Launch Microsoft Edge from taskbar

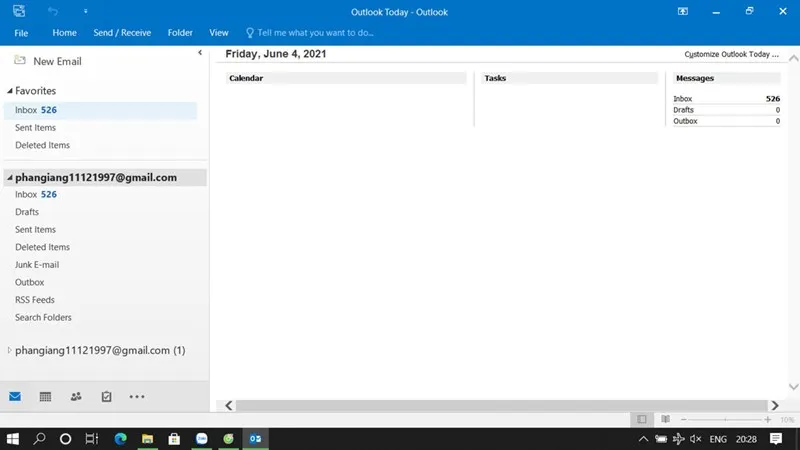pos(120,439)
